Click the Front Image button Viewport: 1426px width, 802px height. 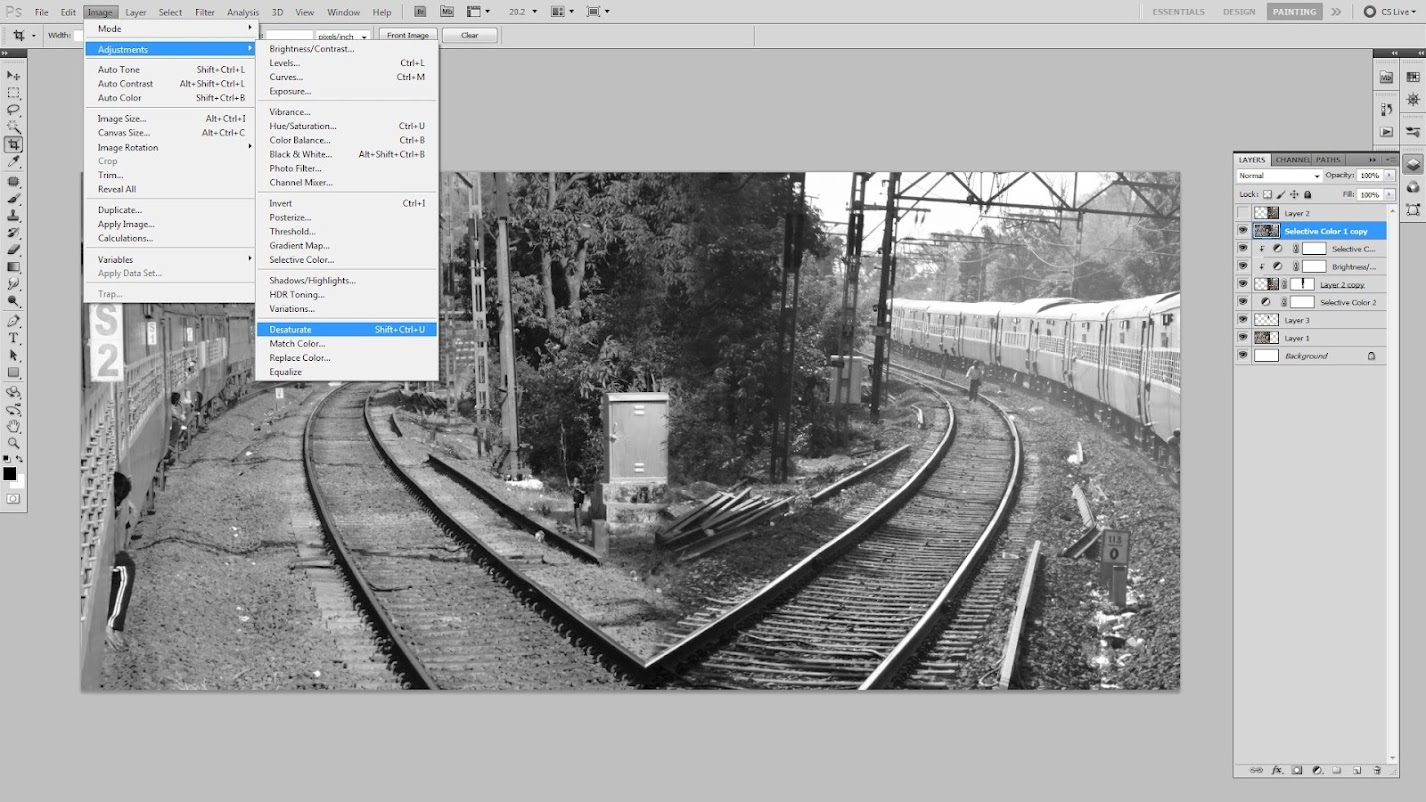pyautogui.click(x=407, y=35)
